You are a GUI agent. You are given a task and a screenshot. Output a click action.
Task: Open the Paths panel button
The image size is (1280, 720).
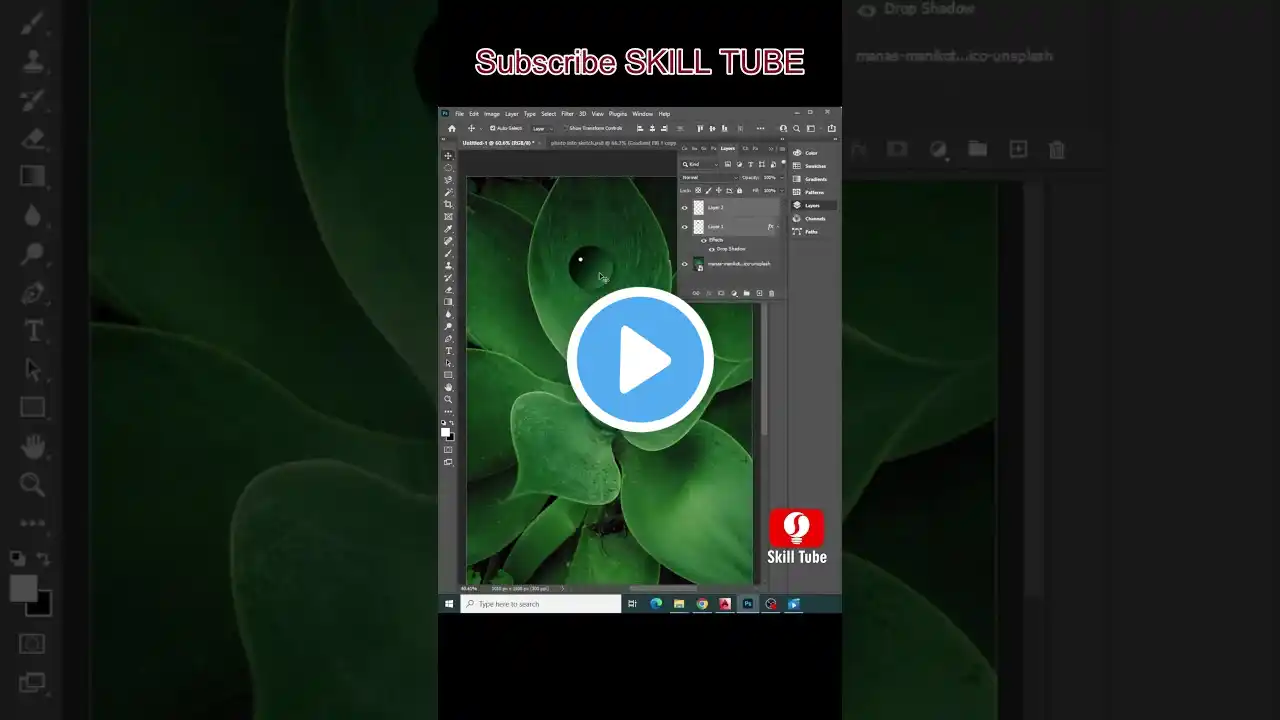[x=813, y=231]
